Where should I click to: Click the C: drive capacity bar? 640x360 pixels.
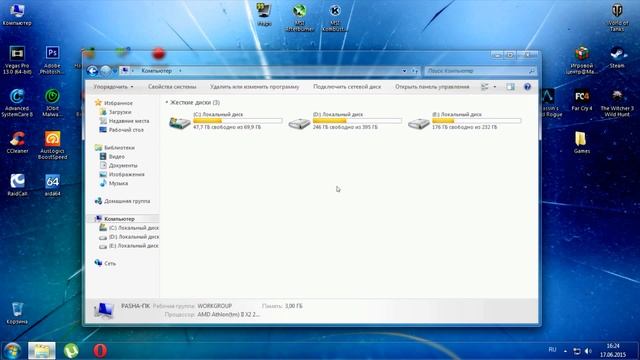coord(238,121)
